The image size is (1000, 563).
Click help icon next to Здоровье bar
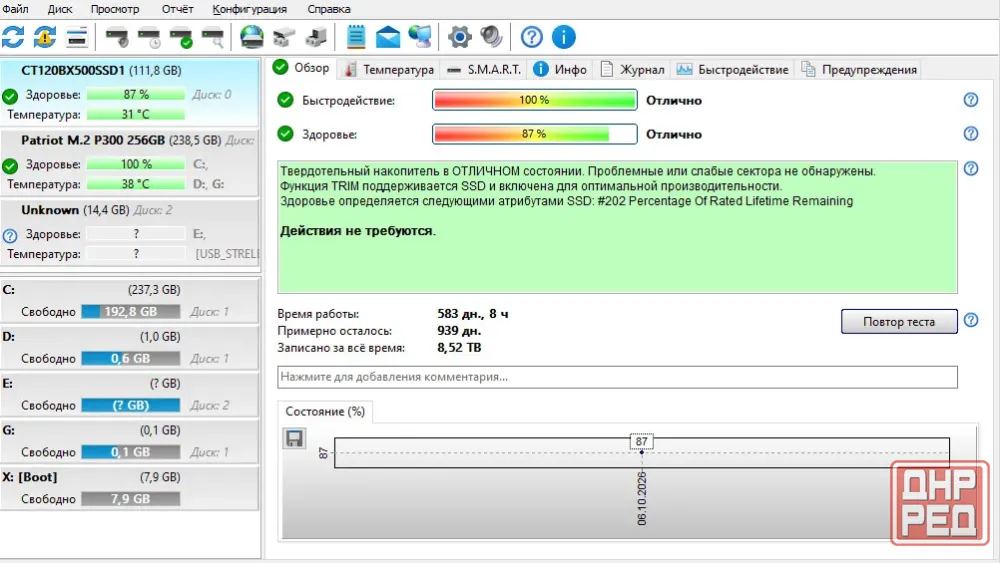coord(971,134)
